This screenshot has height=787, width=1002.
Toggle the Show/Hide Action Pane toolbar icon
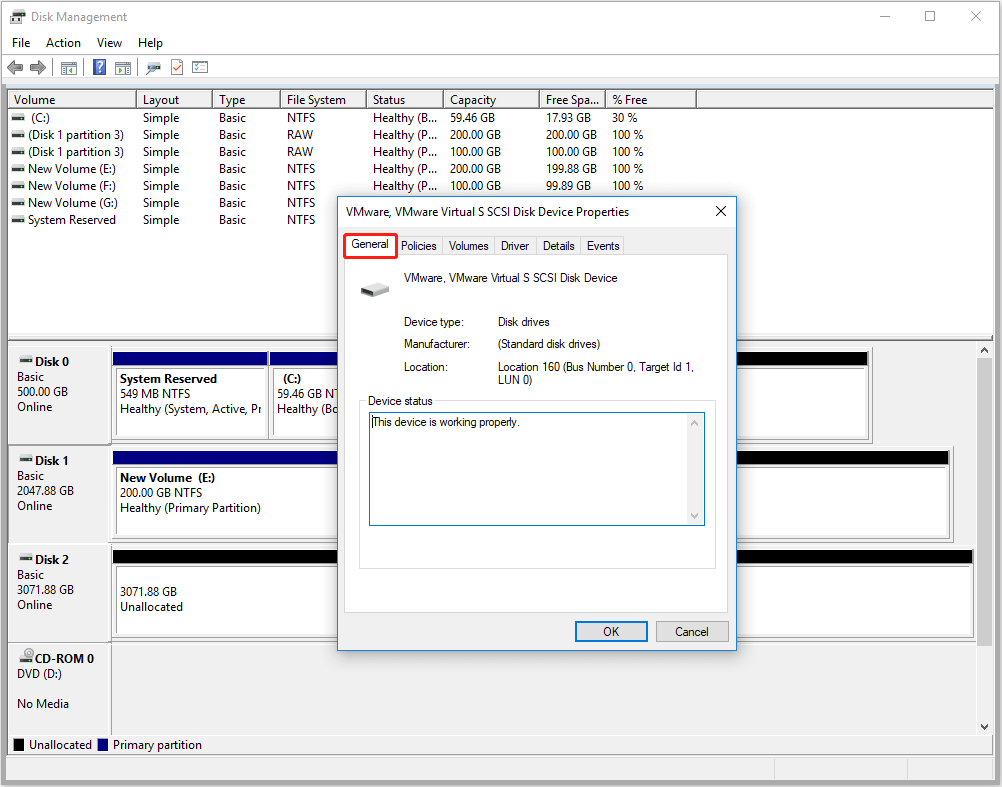(x=123, y=67)
